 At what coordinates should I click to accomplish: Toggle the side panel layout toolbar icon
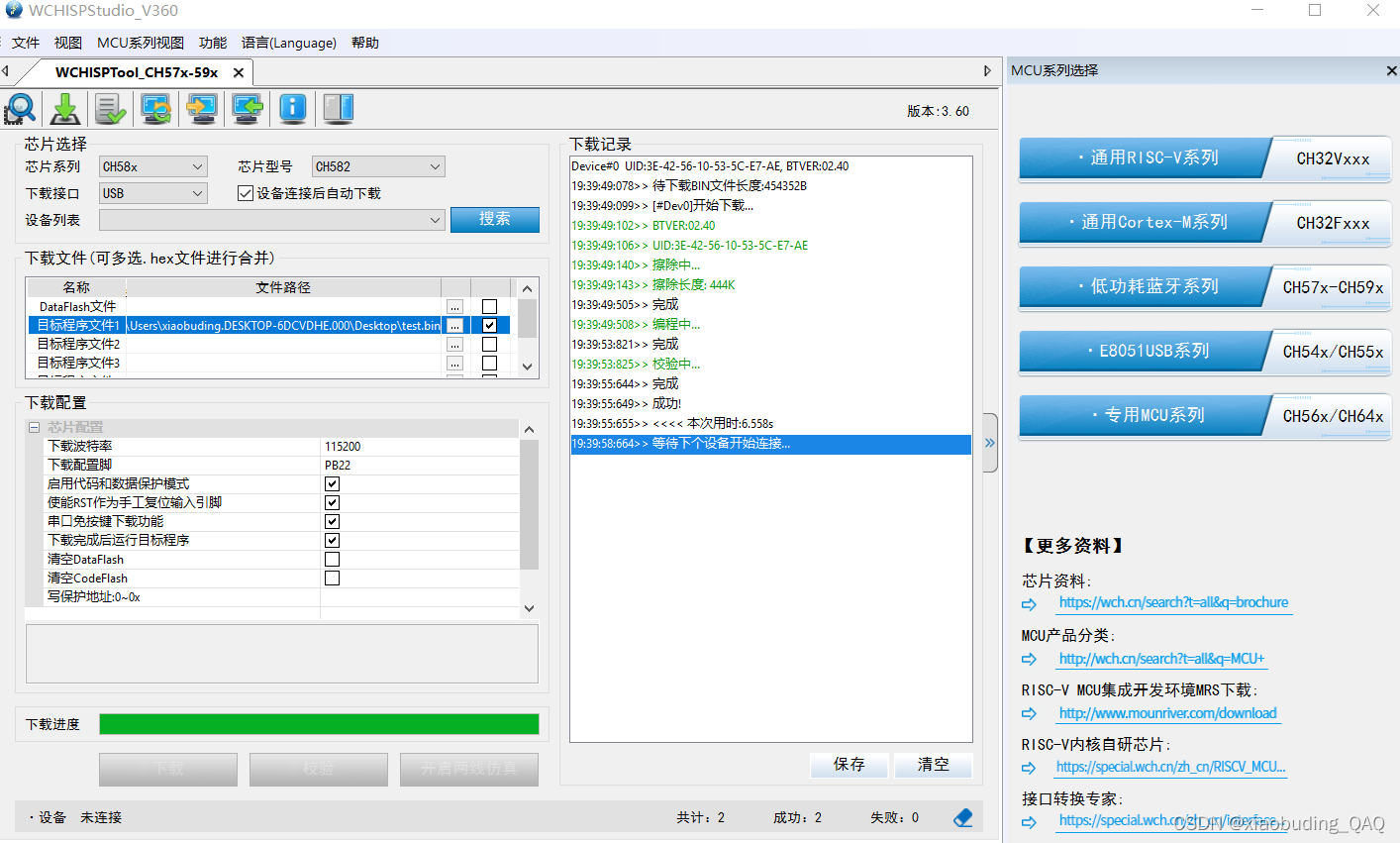tap(339, 109)
